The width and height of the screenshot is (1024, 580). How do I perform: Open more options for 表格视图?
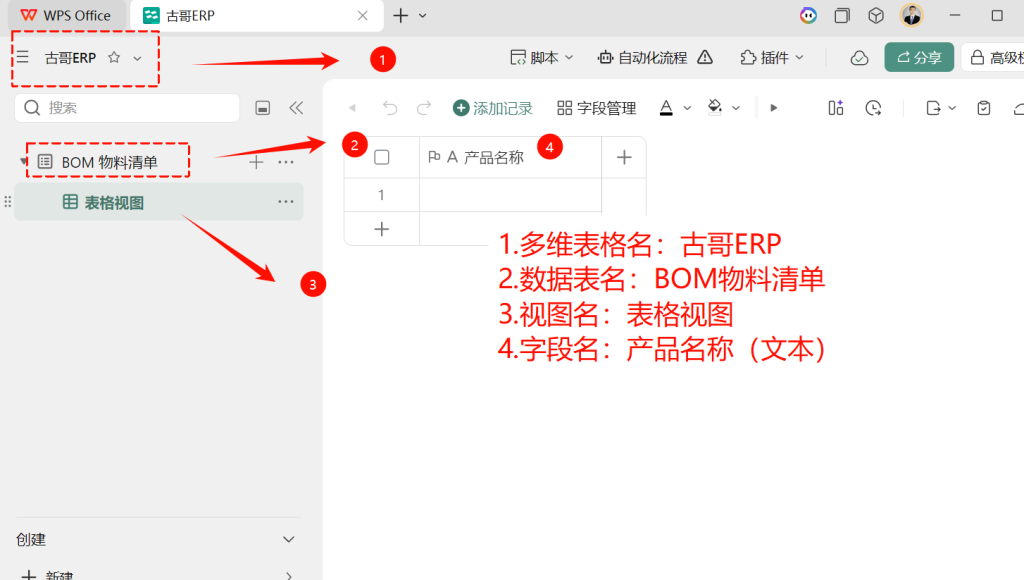point(285,202)
